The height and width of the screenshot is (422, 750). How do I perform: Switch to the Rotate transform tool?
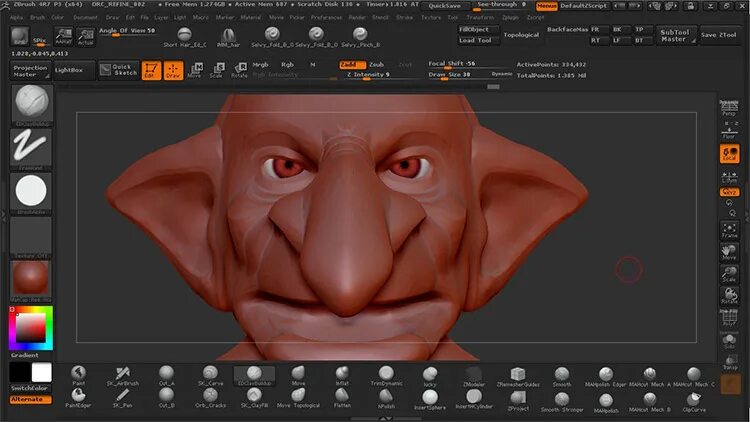[239, 70]
